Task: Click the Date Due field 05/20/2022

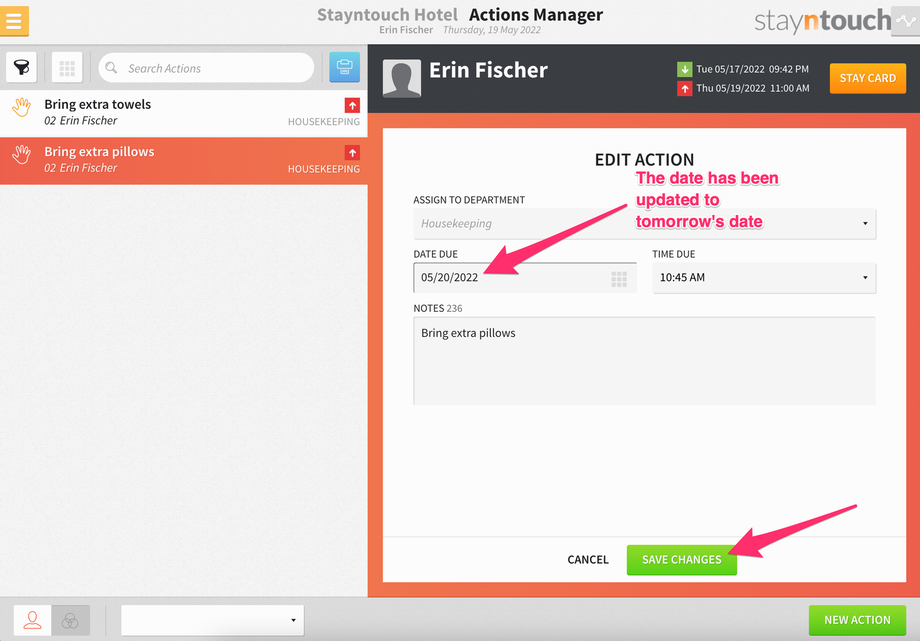Action: point(525,278)
